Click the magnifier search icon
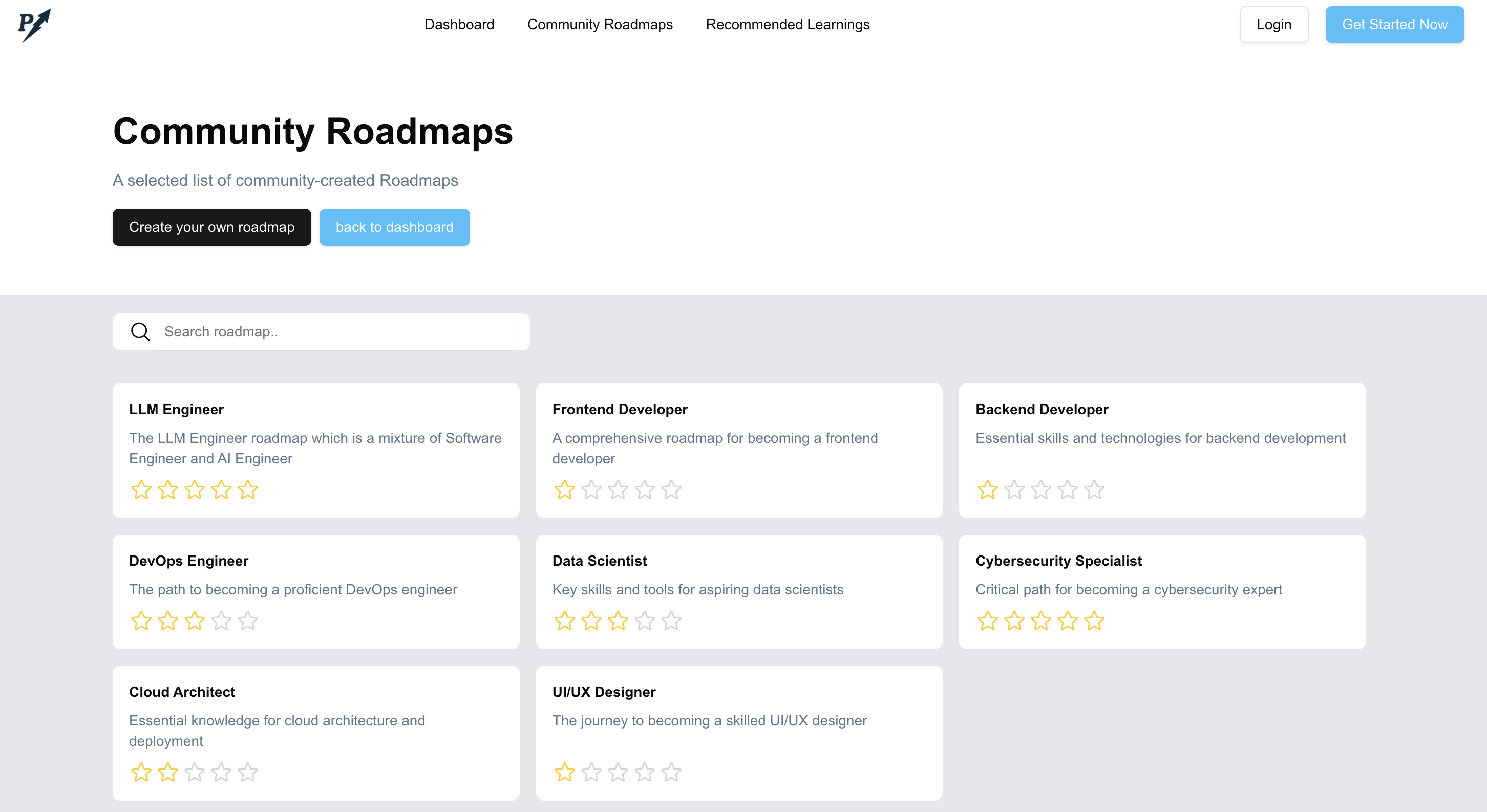 140,332
